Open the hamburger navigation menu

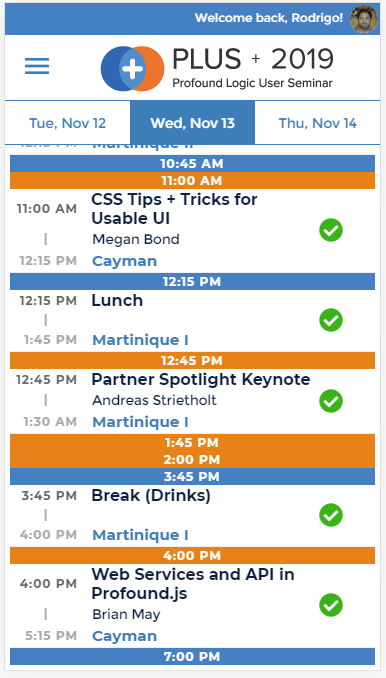37,66
